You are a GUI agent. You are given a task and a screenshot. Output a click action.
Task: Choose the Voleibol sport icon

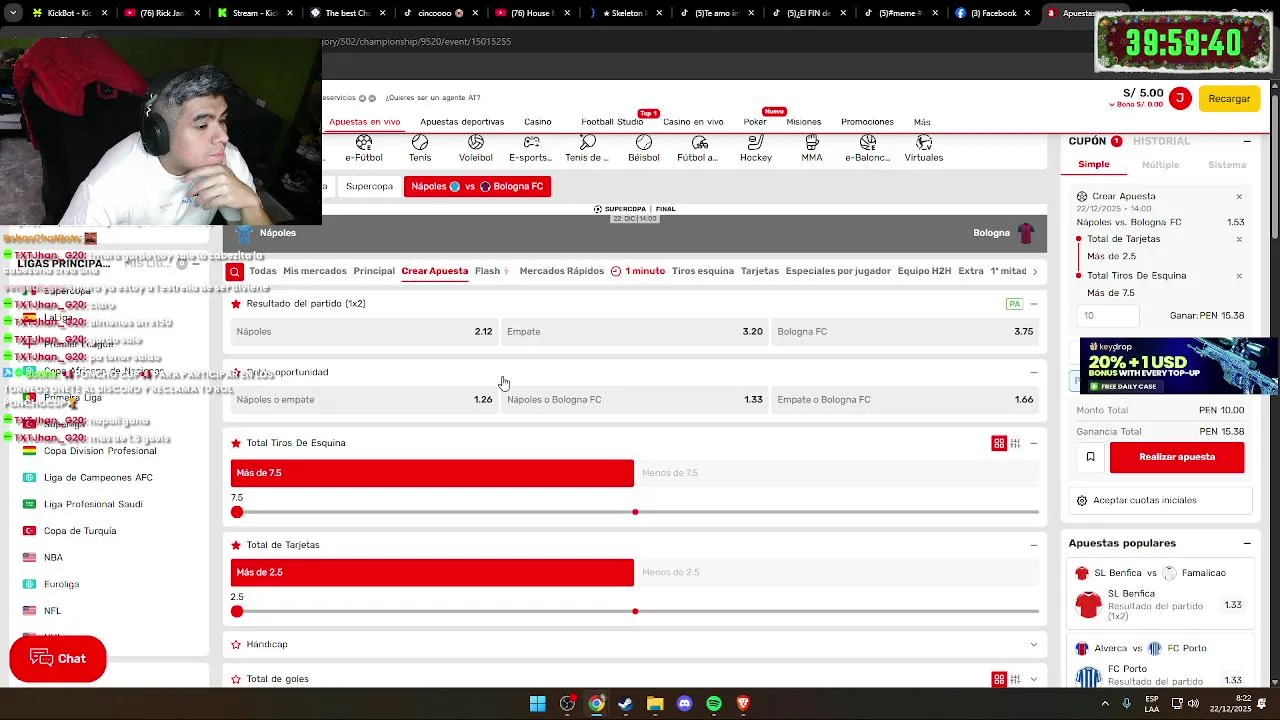[x=476, y=149]
